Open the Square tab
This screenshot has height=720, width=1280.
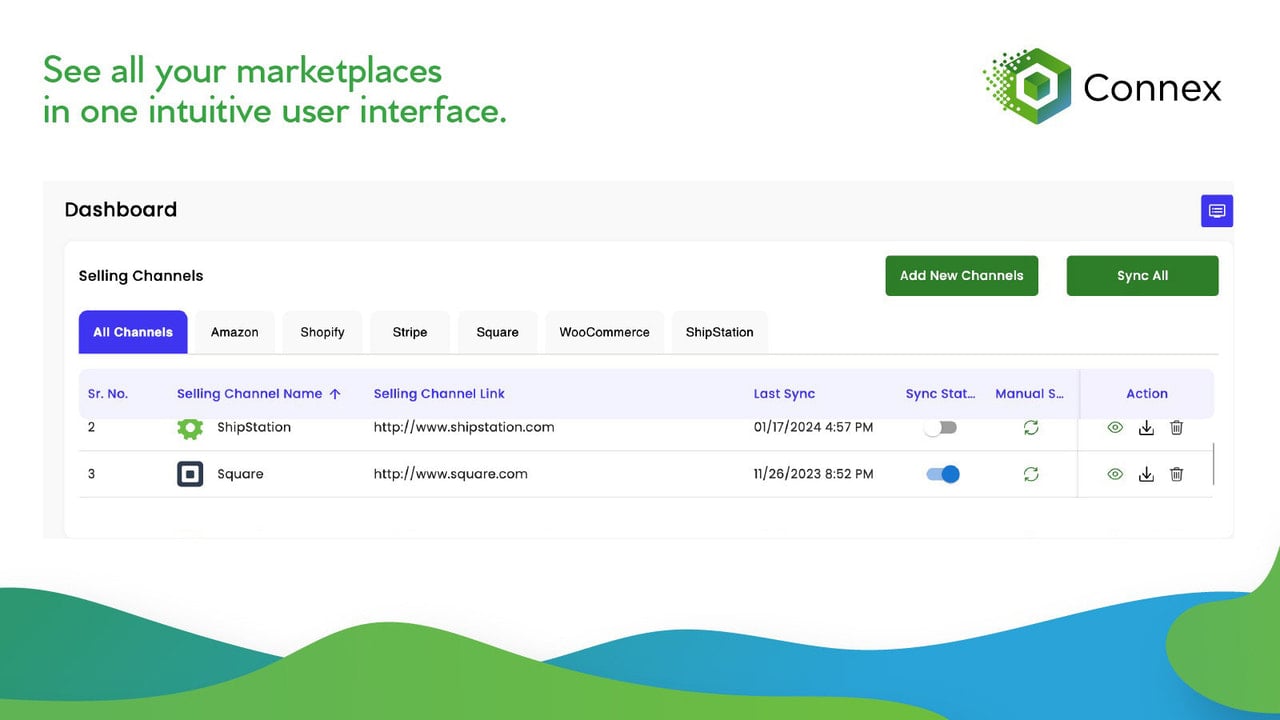pos(498,332)
